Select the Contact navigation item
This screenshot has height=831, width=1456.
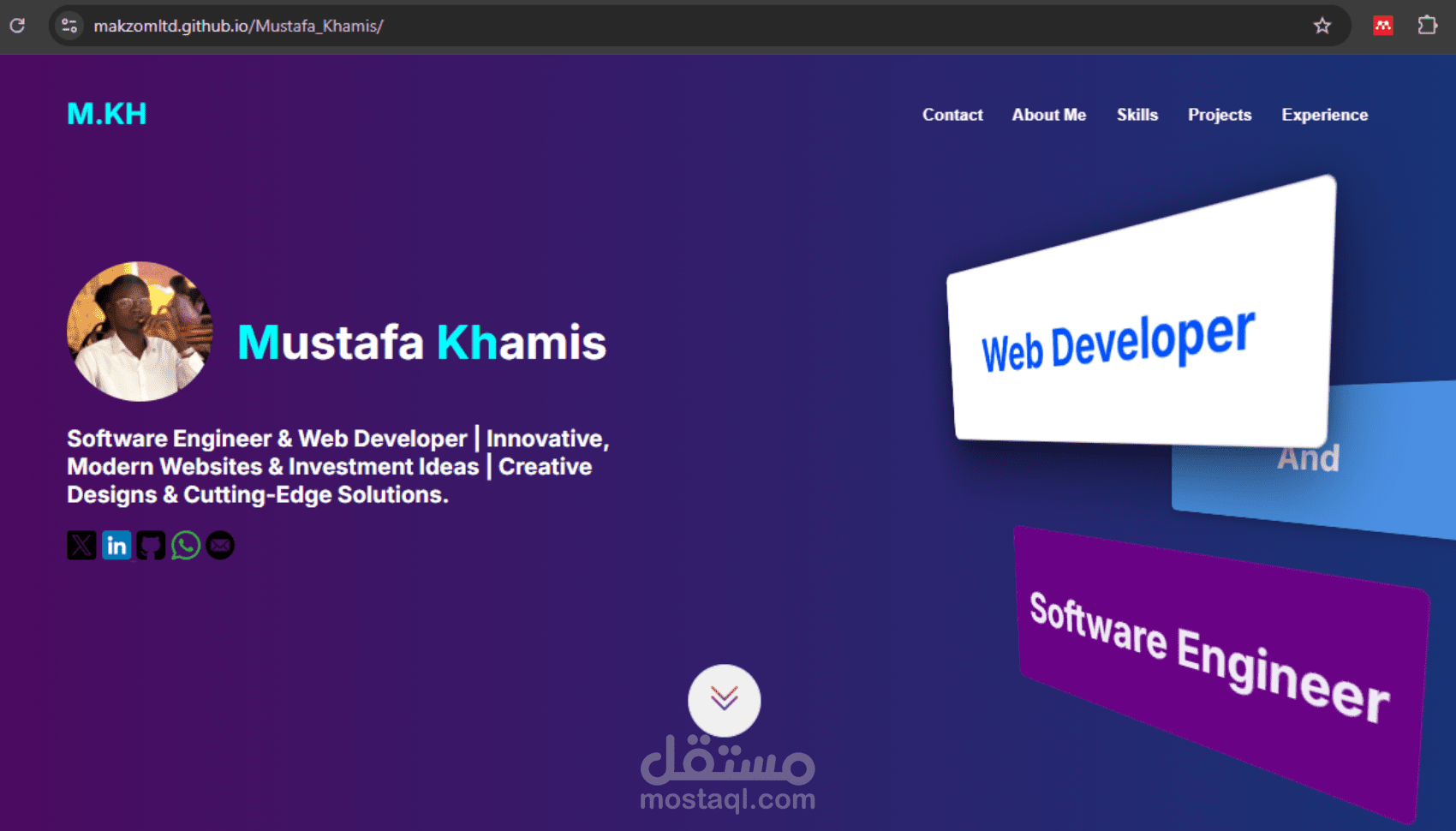click(952, 115)
